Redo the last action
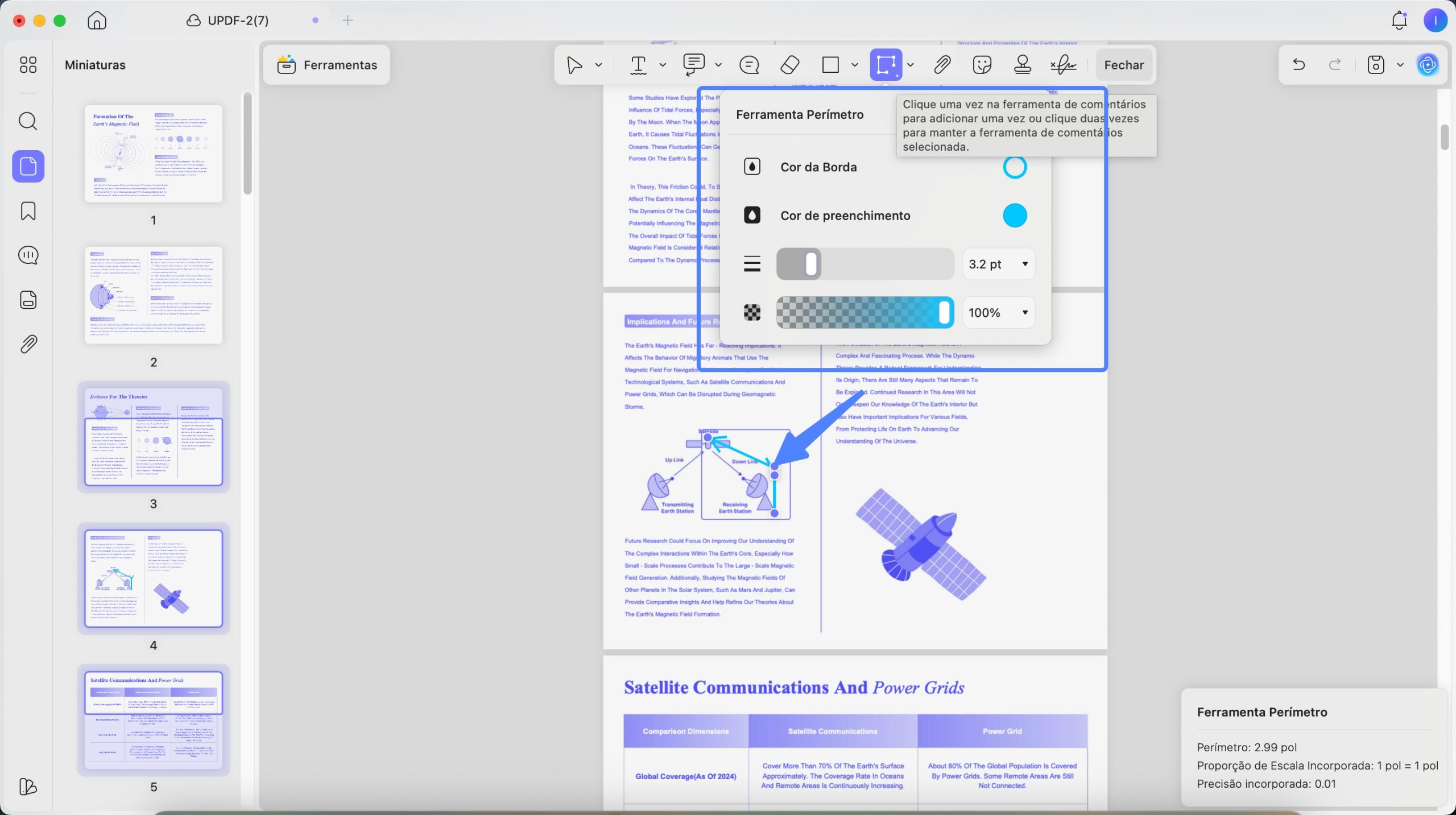1456x815 pixels. point(1335,64)
